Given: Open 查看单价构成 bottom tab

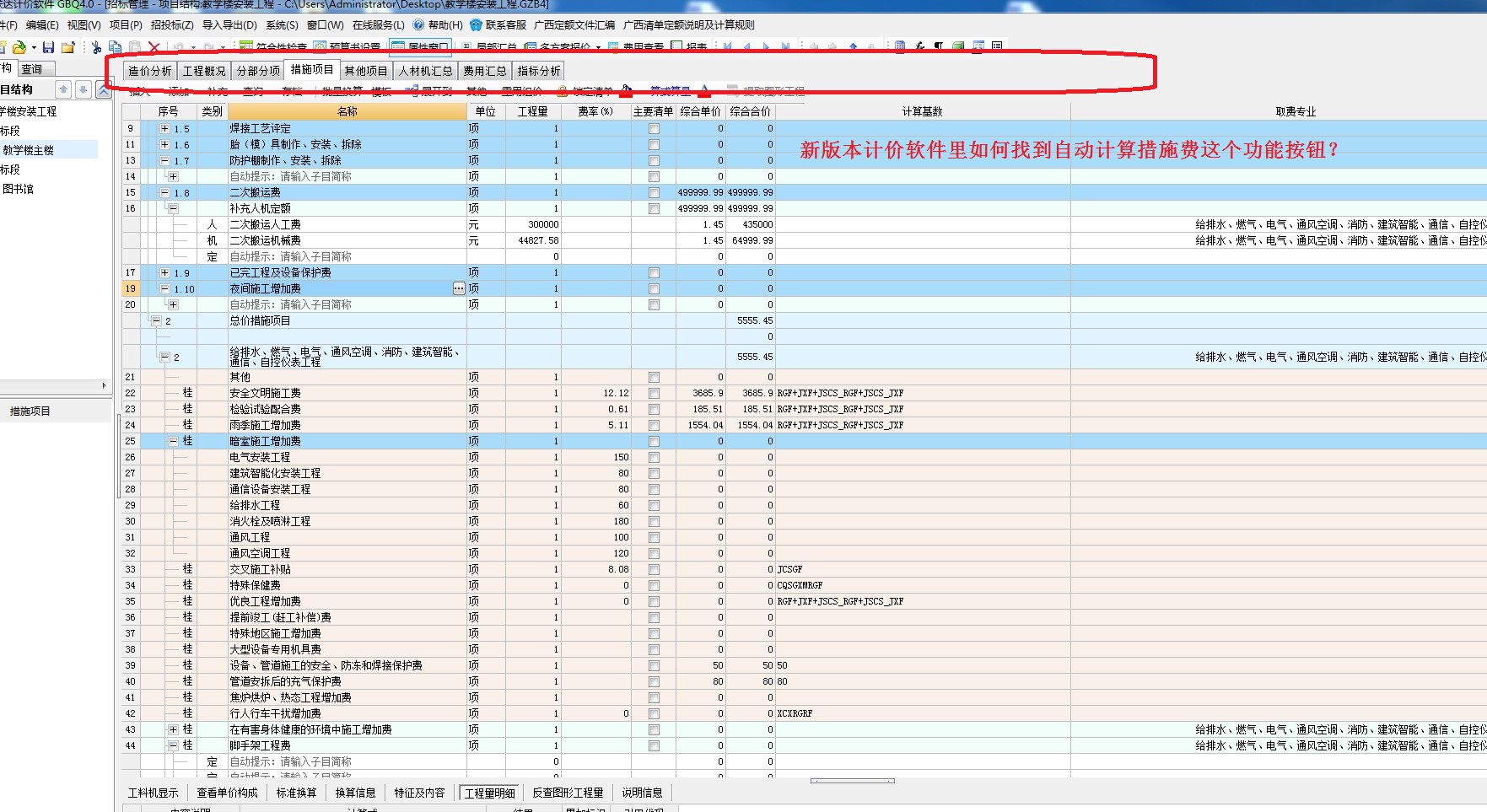Looking at the screenshot, I should tap(228, 793).
